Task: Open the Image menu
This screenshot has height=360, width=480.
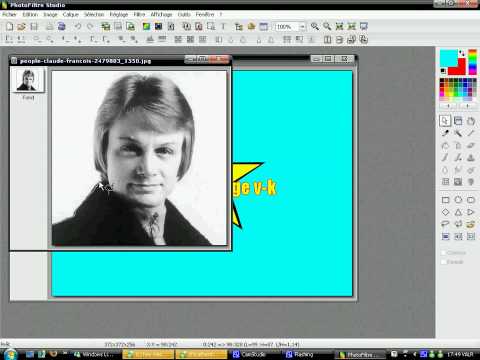Action: click(x=50, y=14)
